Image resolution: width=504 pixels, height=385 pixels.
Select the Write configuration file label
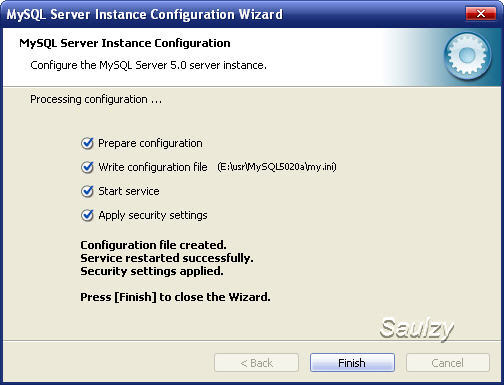click(x=153, y=167)
